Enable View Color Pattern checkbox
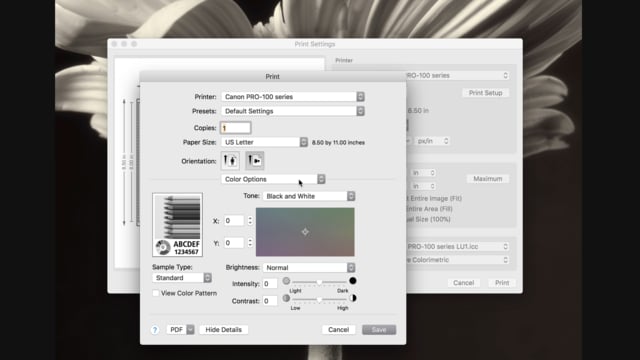This screenshot has height=360, width=640. point(156,293)
